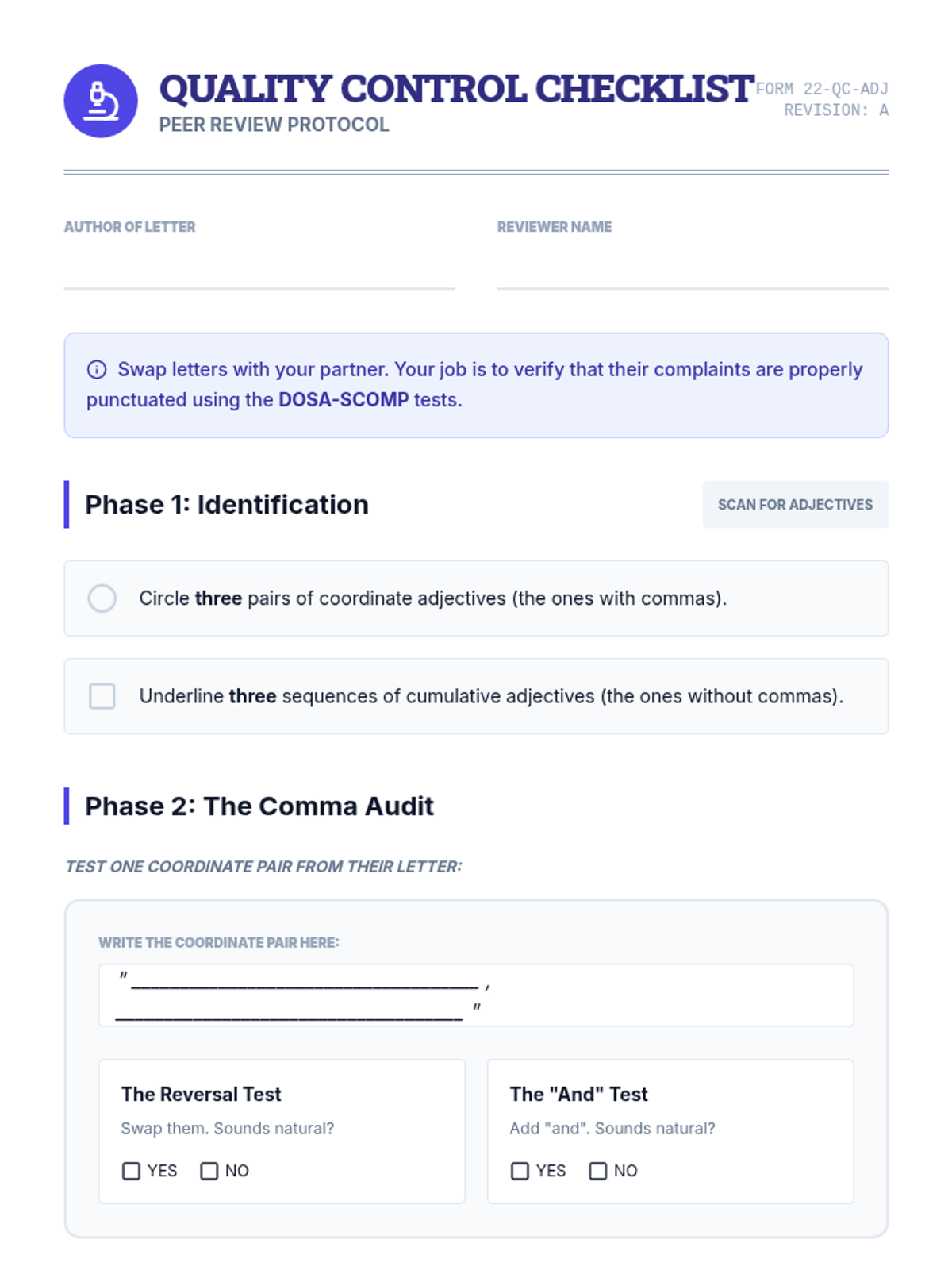The image size is (952, 1270).
Task: Click the Phase 2: The Comma Audit heading
Action: click(259, 806)
